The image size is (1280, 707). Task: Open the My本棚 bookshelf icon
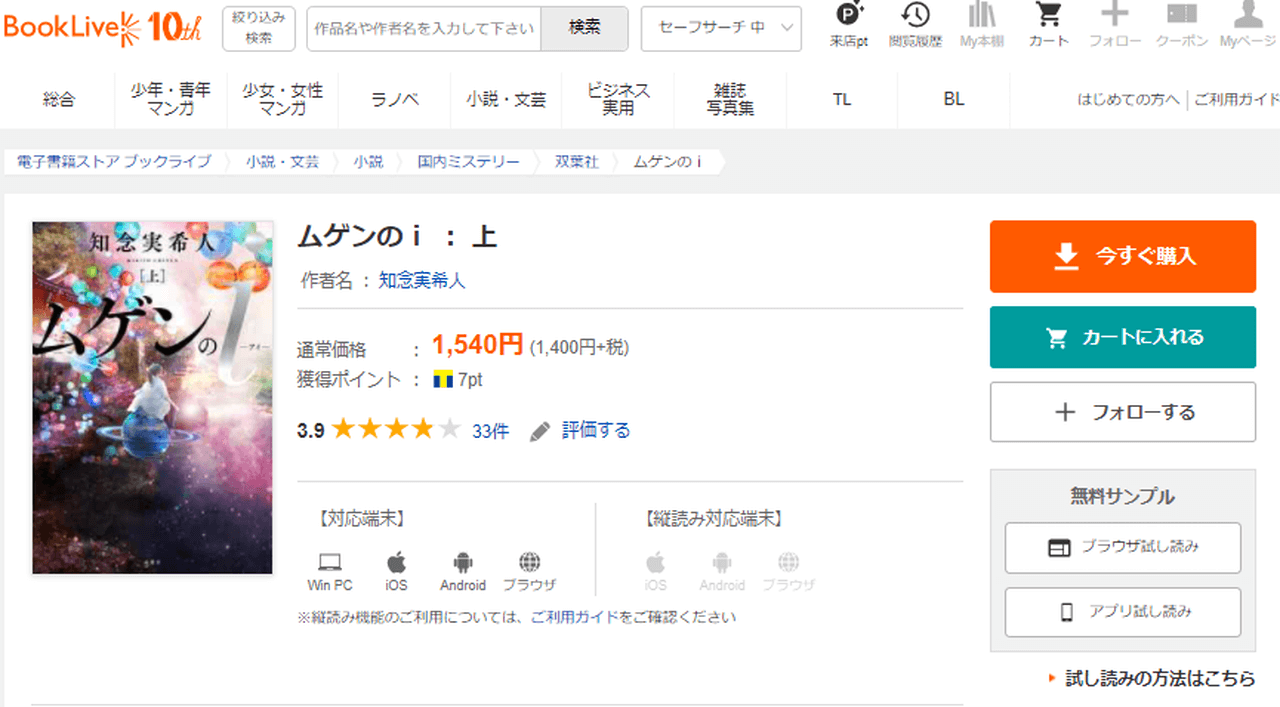981,16
